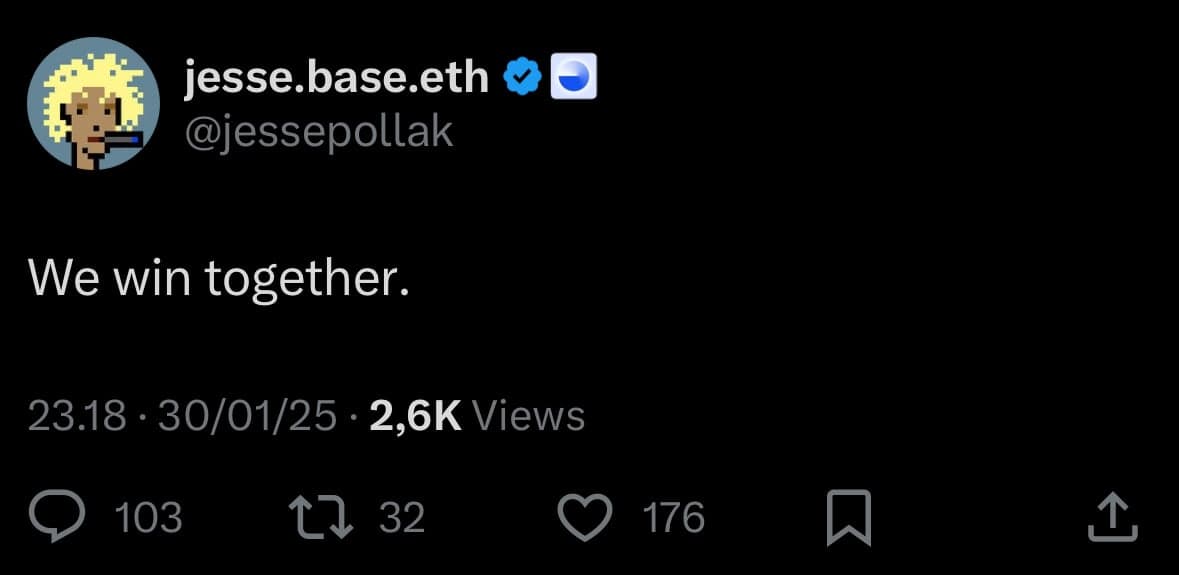Viewport: 1179px width, 575px height.
Task: Click the 32 reposts count
Action: tap(402, 518)
